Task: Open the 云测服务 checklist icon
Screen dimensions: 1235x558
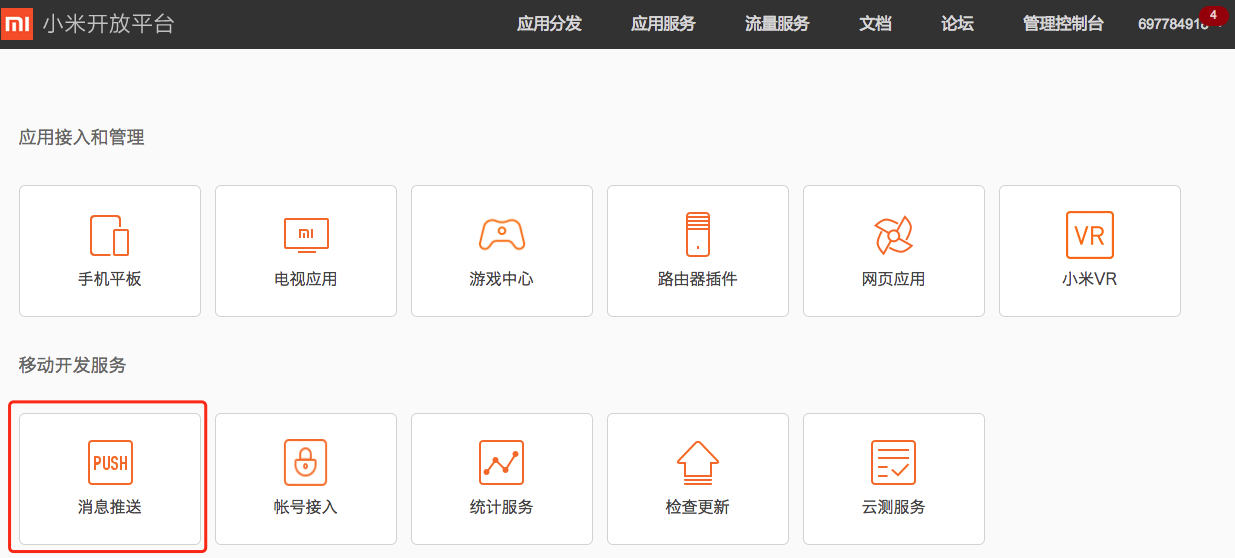Action: click(894, 462)
